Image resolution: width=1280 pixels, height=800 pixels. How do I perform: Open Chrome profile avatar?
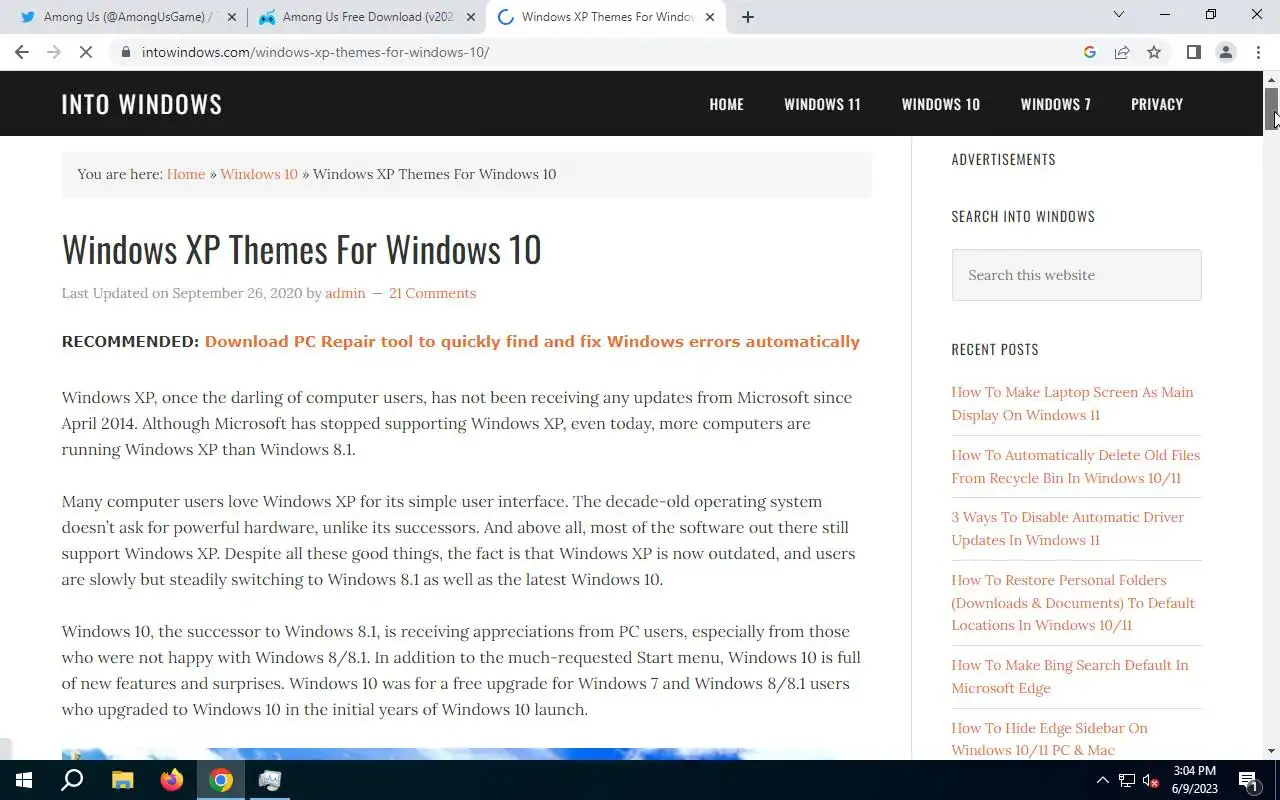[x=1226, y=52]
